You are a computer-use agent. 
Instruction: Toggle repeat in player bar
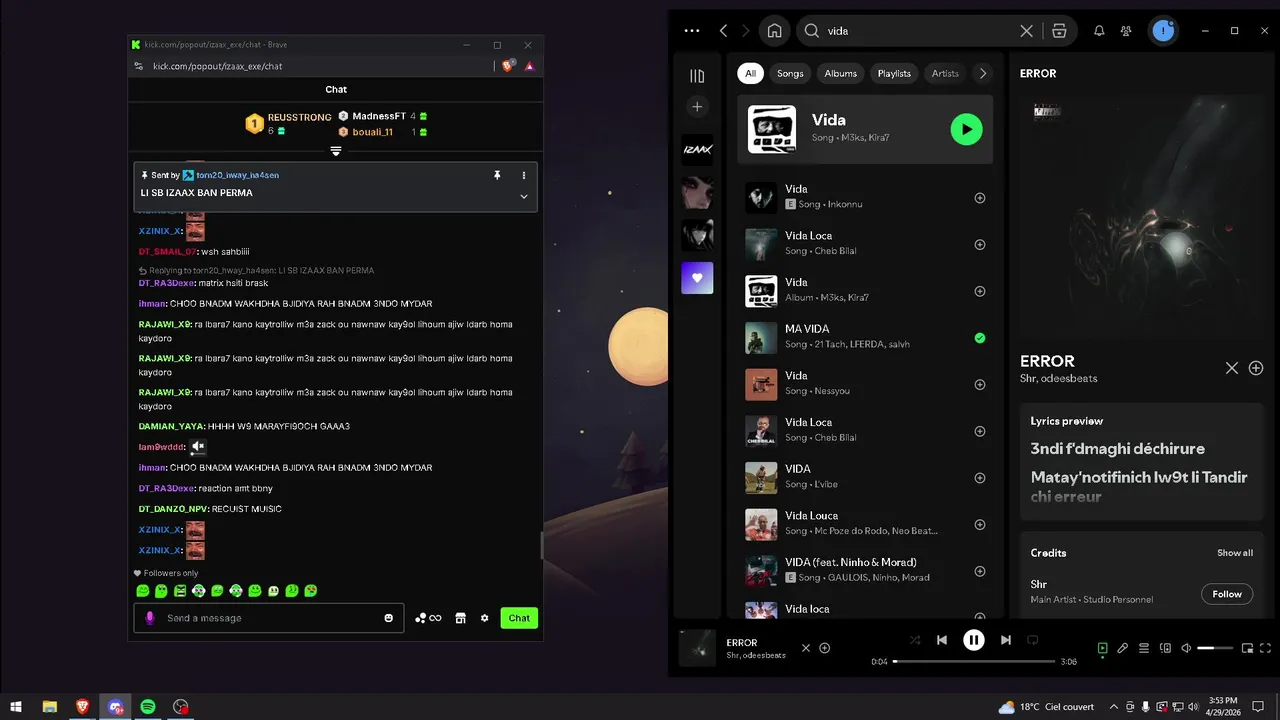(x=1033, y=640)
